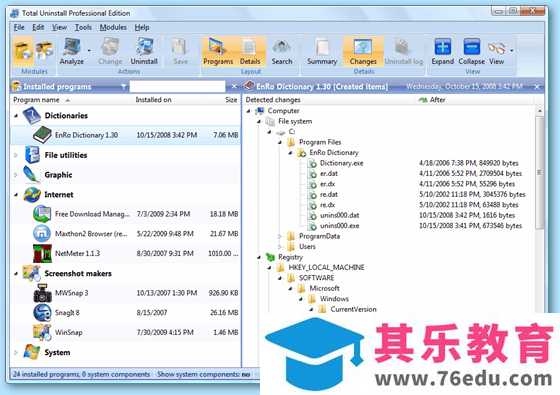Viewport: 560px width, 395px height.
Task: Select the Free Download Manager icon
Action: [x=42, y=214]
